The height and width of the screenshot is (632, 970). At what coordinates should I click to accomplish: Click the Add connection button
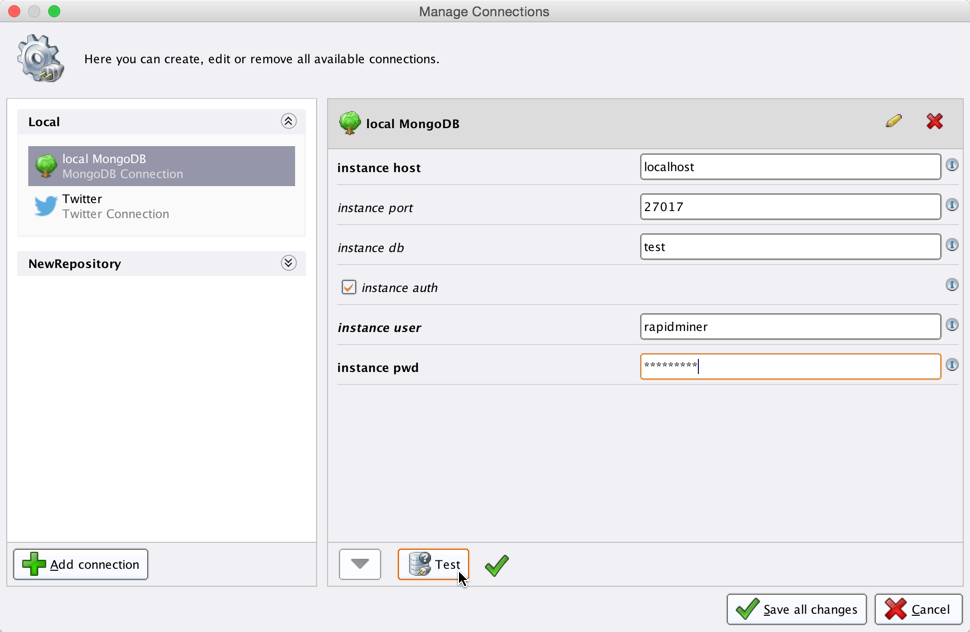click(81, 565)
